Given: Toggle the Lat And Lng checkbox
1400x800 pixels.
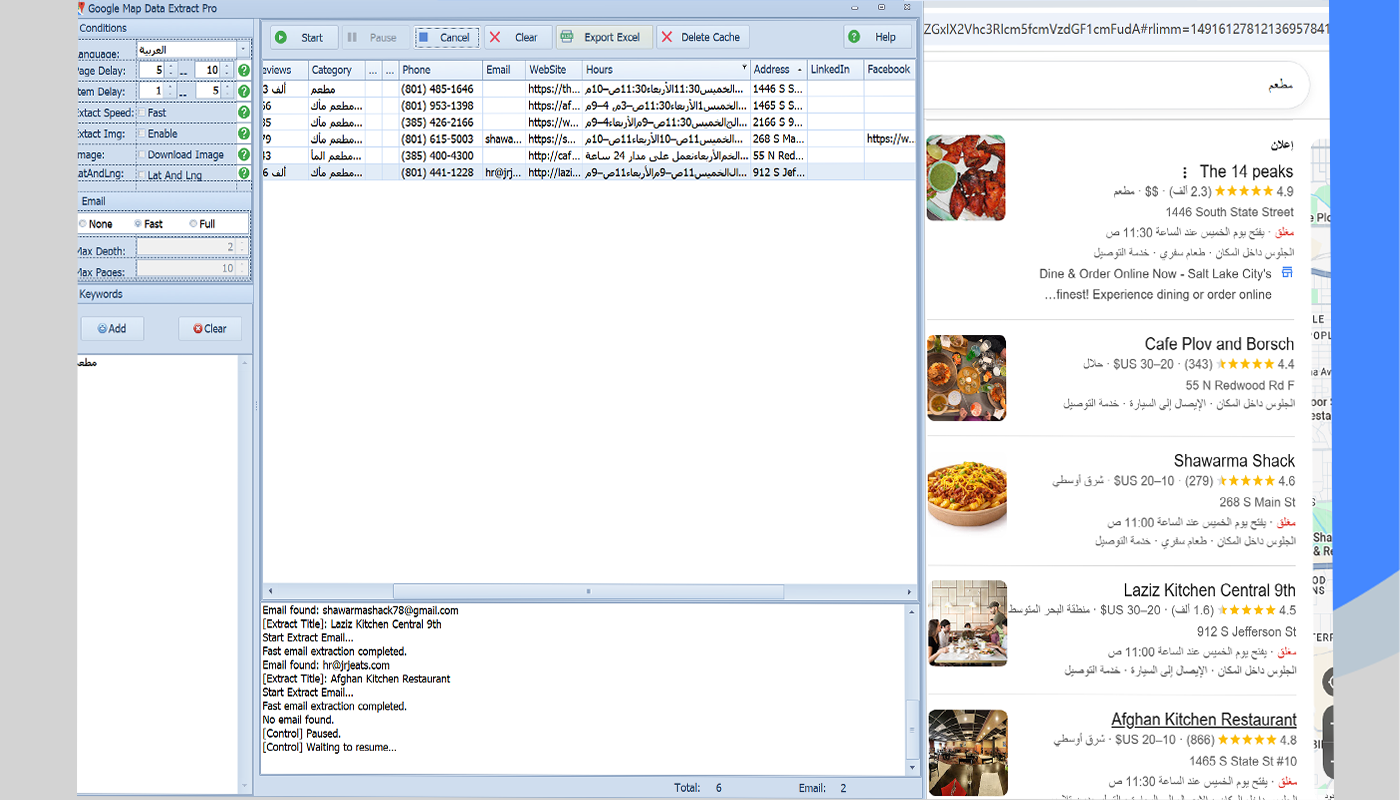Looking at the screenshot, I should click(x=141, y=175).
